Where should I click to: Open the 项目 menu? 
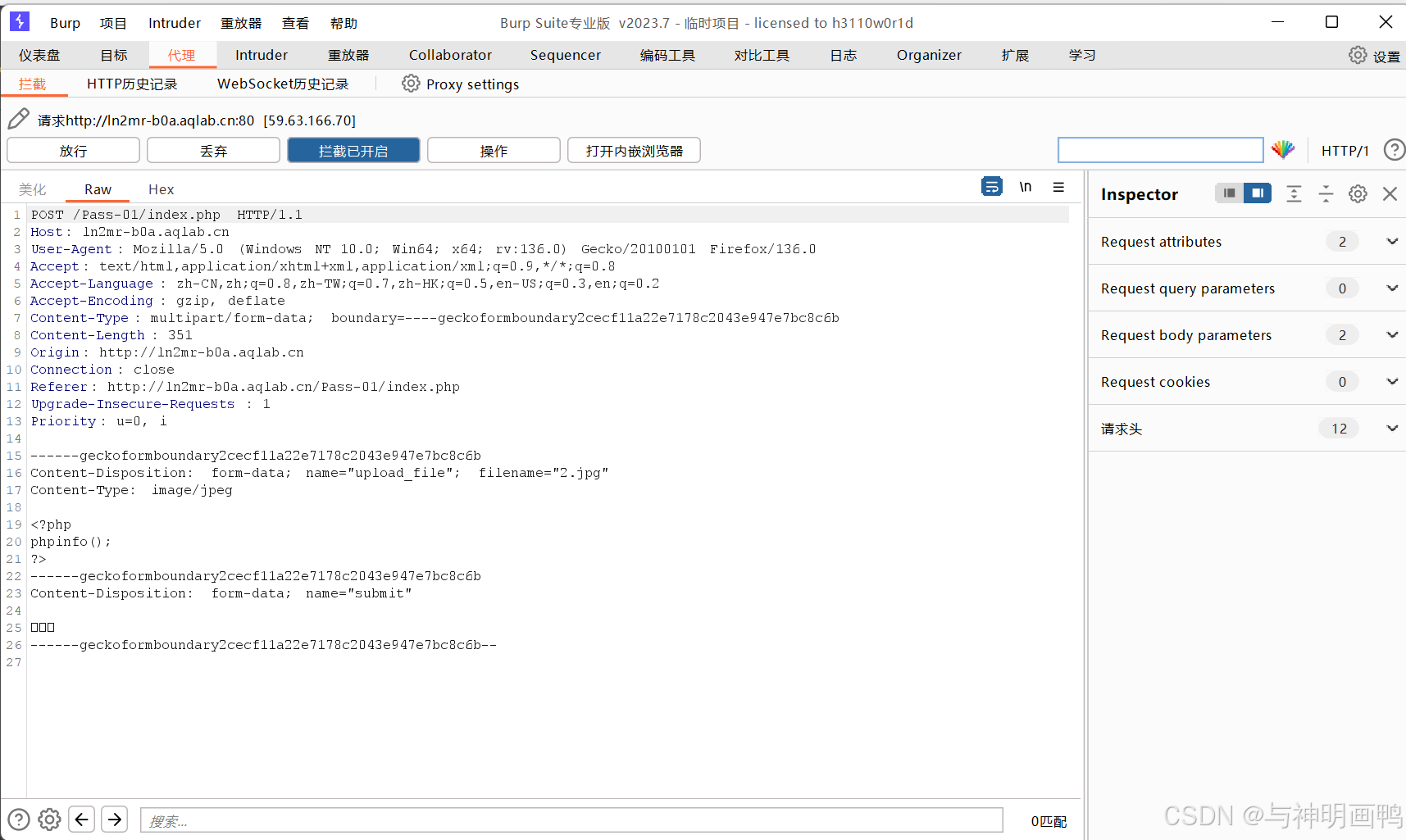[x=113, y=23]
